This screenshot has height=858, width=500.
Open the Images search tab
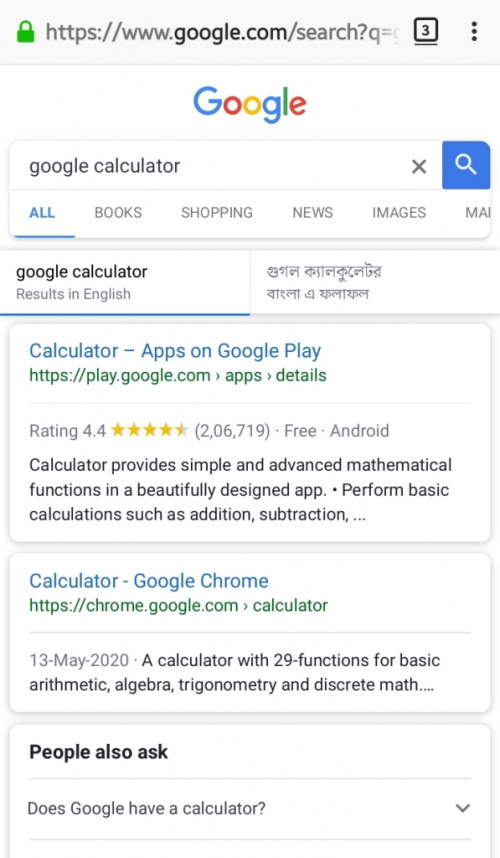click(399, 212)
